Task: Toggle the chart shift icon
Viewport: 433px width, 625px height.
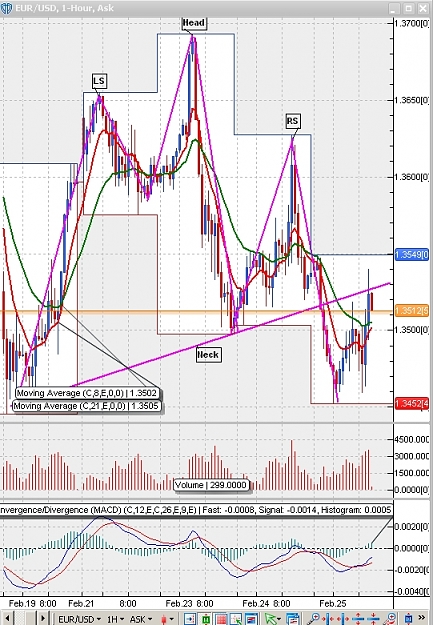Action: [x=190, y=619]
